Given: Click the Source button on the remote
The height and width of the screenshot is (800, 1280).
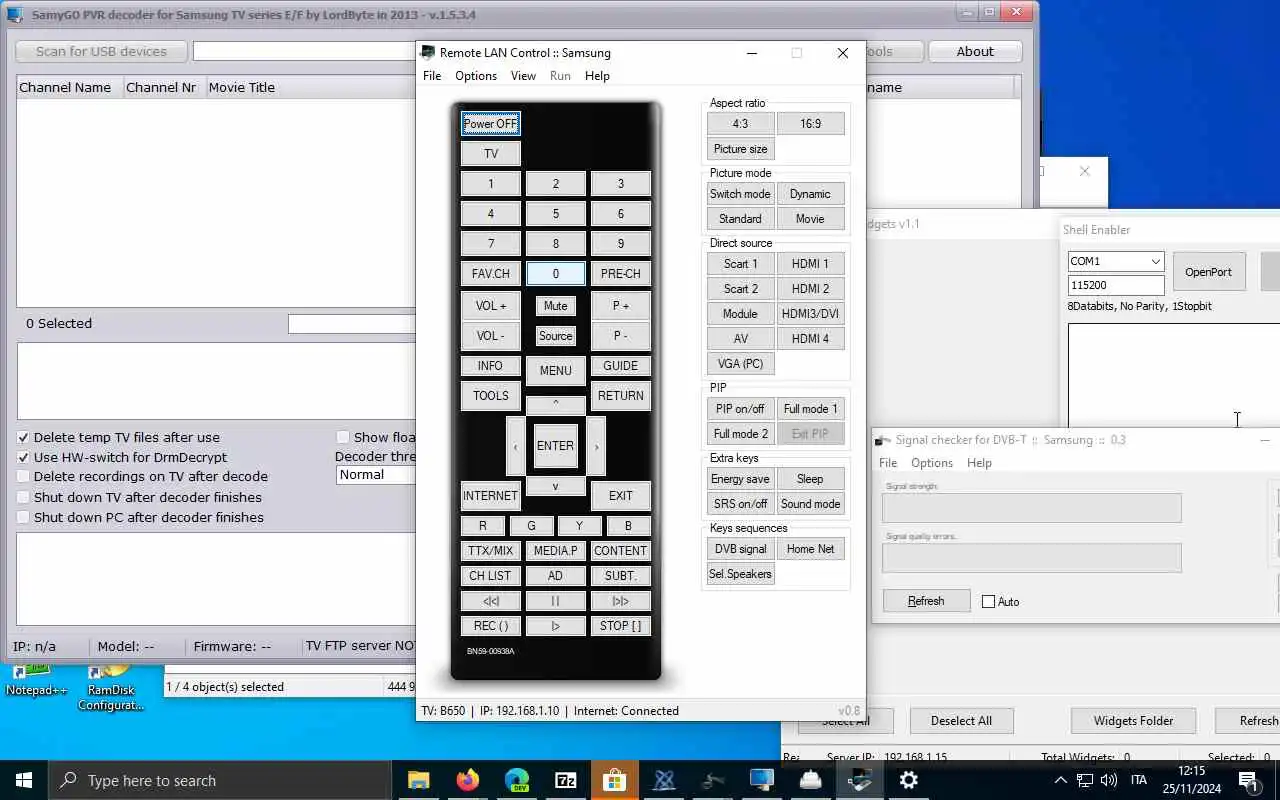Looking at the screenshot, I should pos(556,336).
